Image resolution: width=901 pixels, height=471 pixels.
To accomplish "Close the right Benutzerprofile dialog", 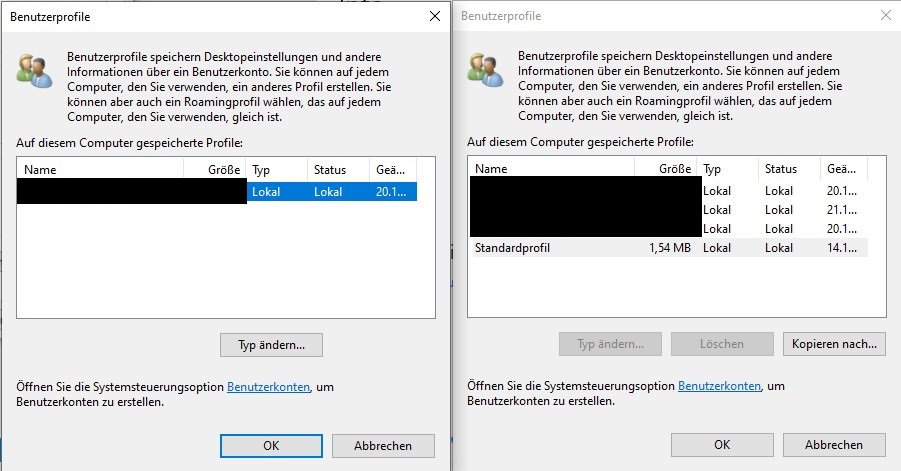I will coord(886,16).
